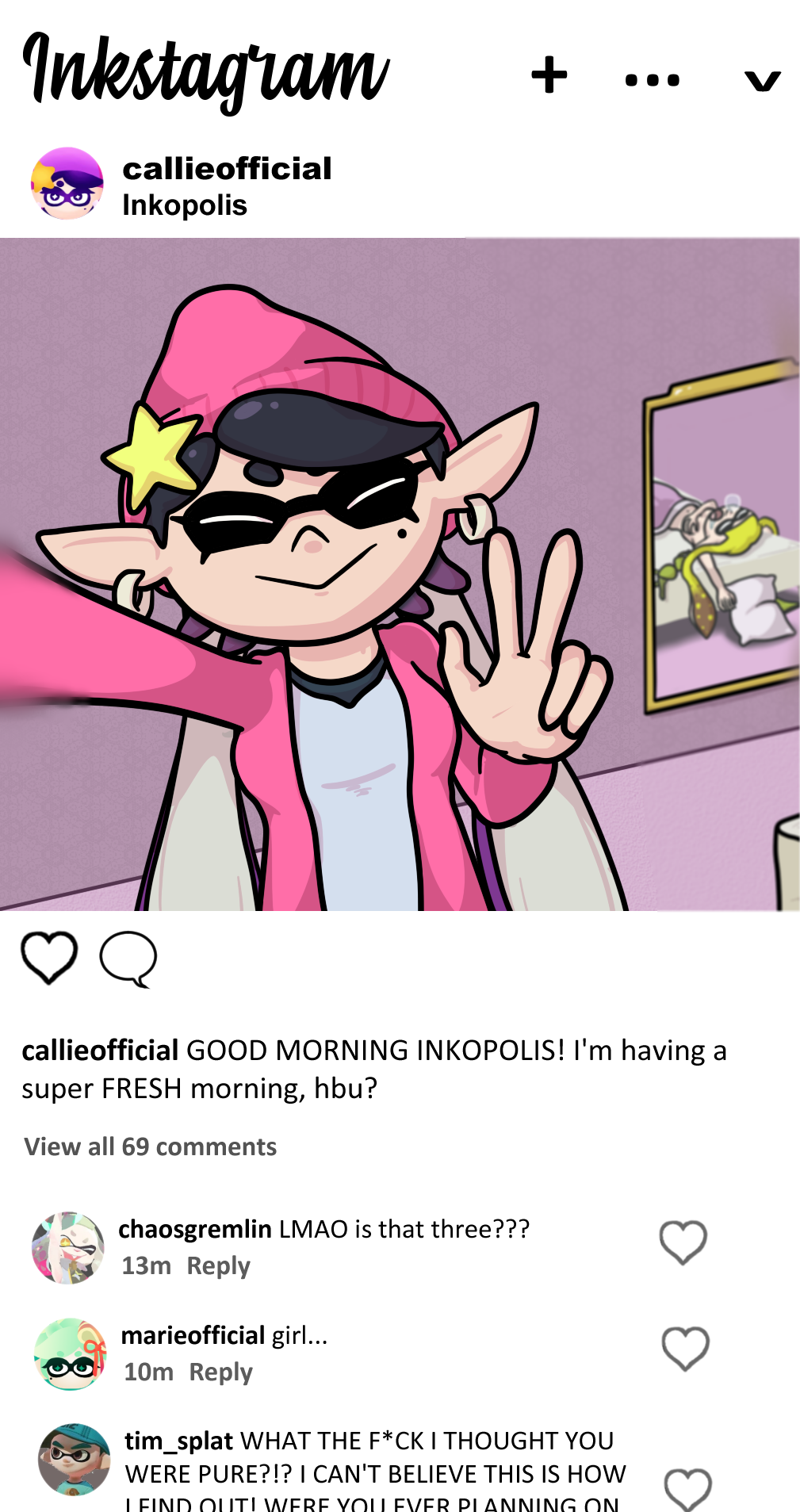Reply to chaosgremlin's comment
800x1512 pixels.
(x=218, y=1266)
